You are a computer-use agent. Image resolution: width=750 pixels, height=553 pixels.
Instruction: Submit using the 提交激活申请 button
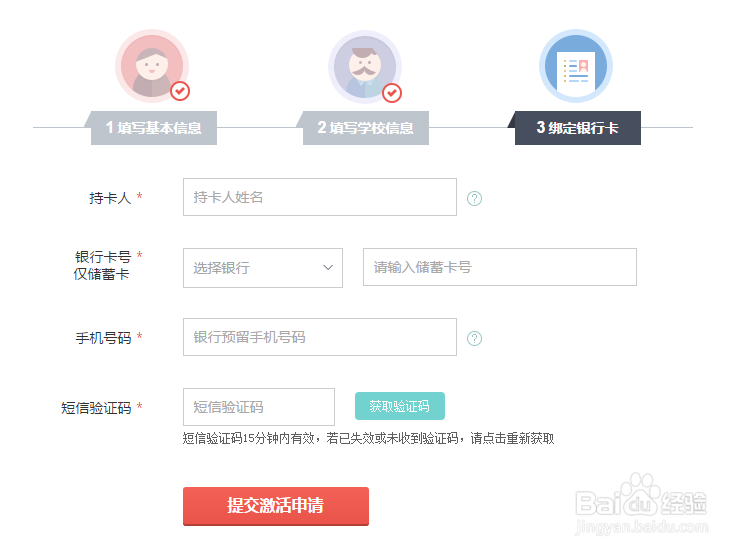[x=276, y=506]
